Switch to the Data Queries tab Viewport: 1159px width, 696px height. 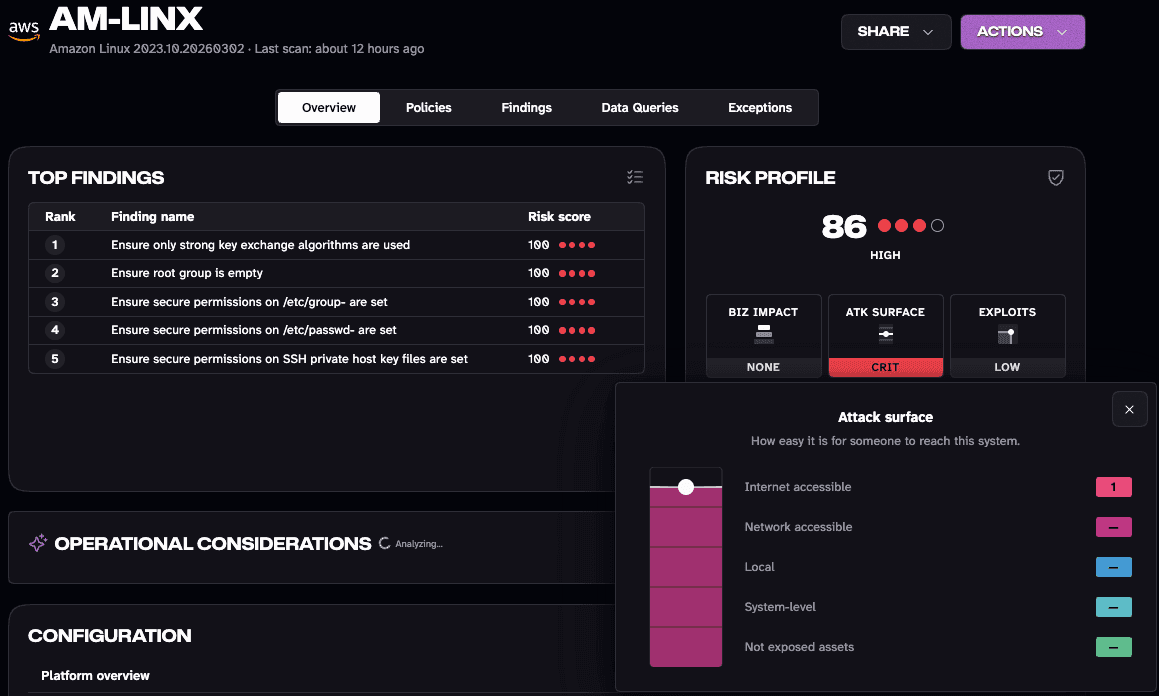tap(640, 107)
